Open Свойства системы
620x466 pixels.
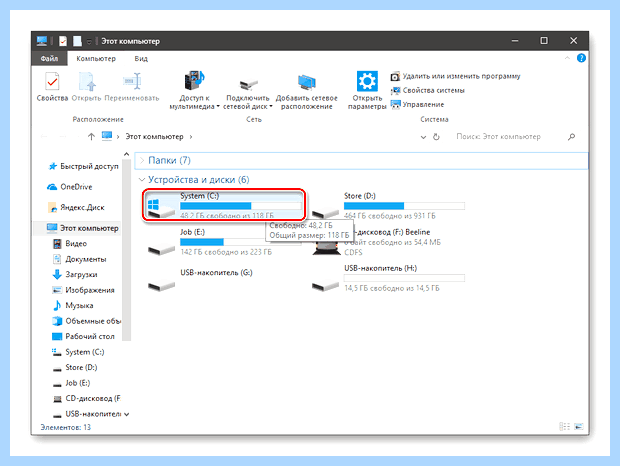click(x=427, y=91)
